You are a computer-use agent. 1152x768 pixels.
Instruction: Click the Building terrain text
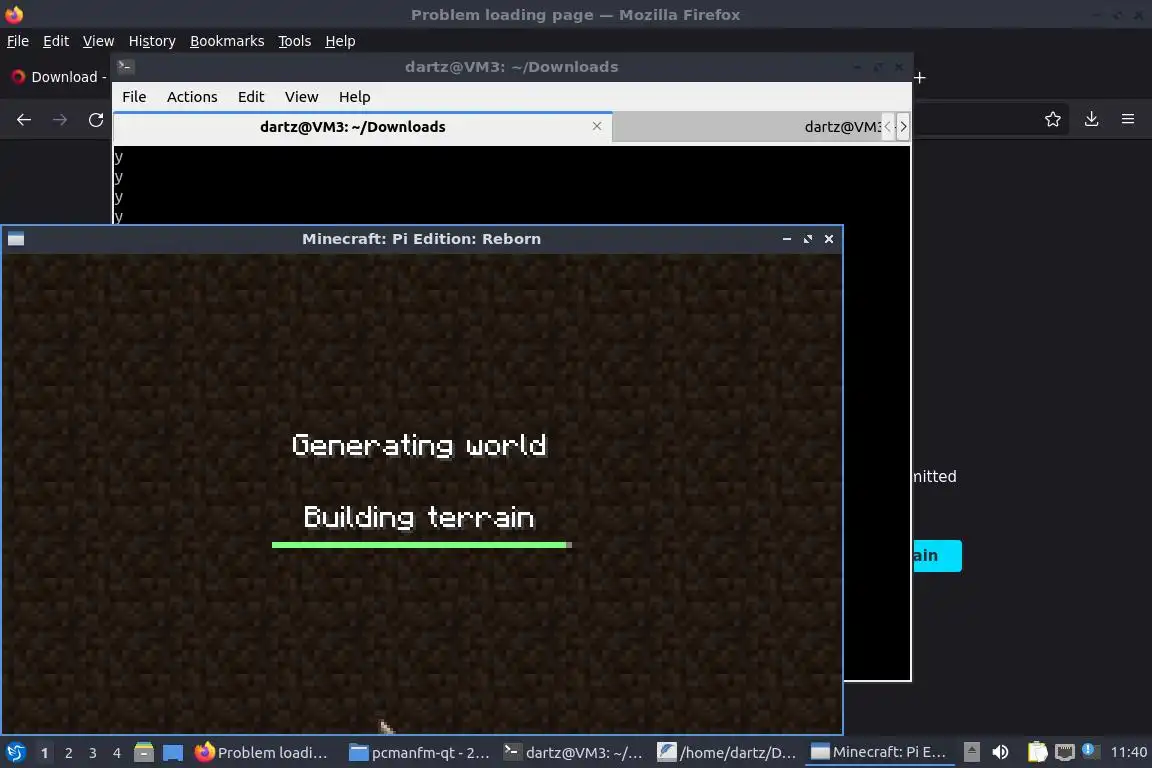pyautogui.click(x=419, y=517)
